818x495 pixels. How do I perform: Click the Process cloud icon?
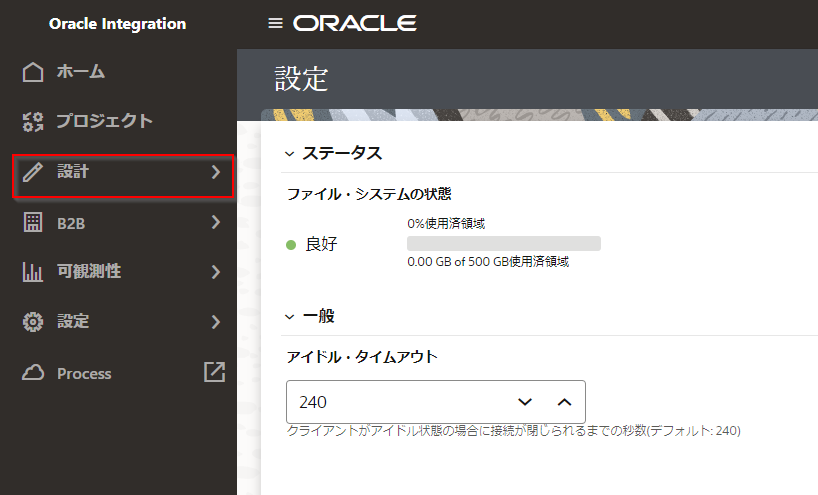pyautogui.click(x=33, y=373)
